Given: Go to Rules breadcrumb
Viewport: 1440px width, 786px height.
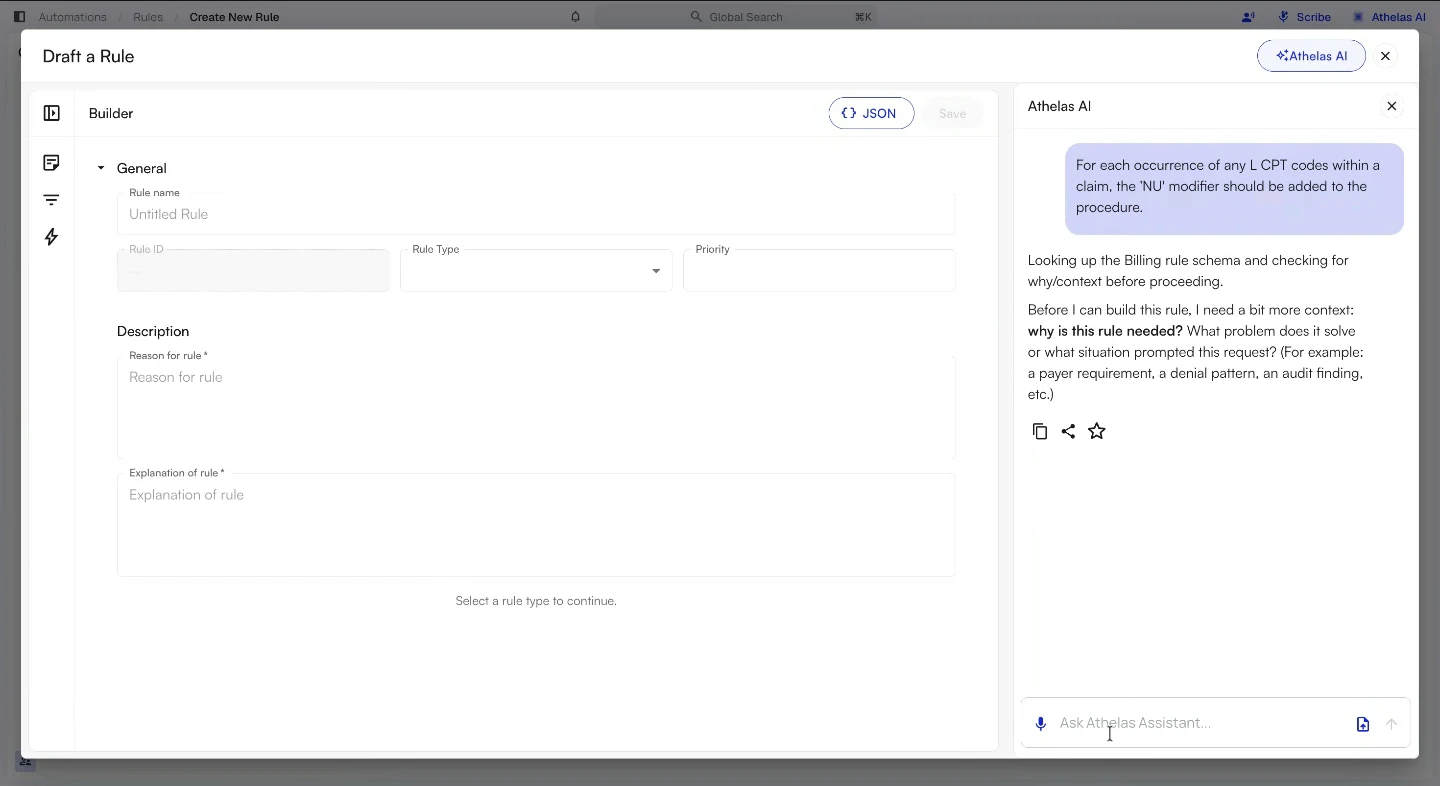Looking at the screenshot, I should (148, 17).
